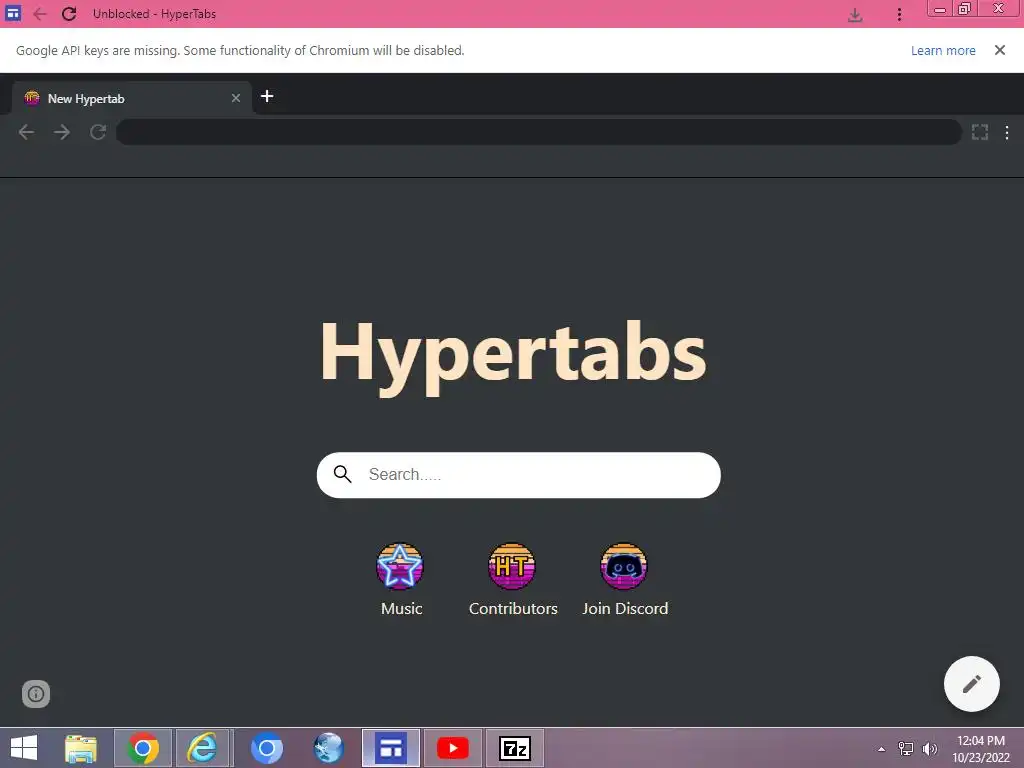Go back in the Hypertabs inner browser

26,133
